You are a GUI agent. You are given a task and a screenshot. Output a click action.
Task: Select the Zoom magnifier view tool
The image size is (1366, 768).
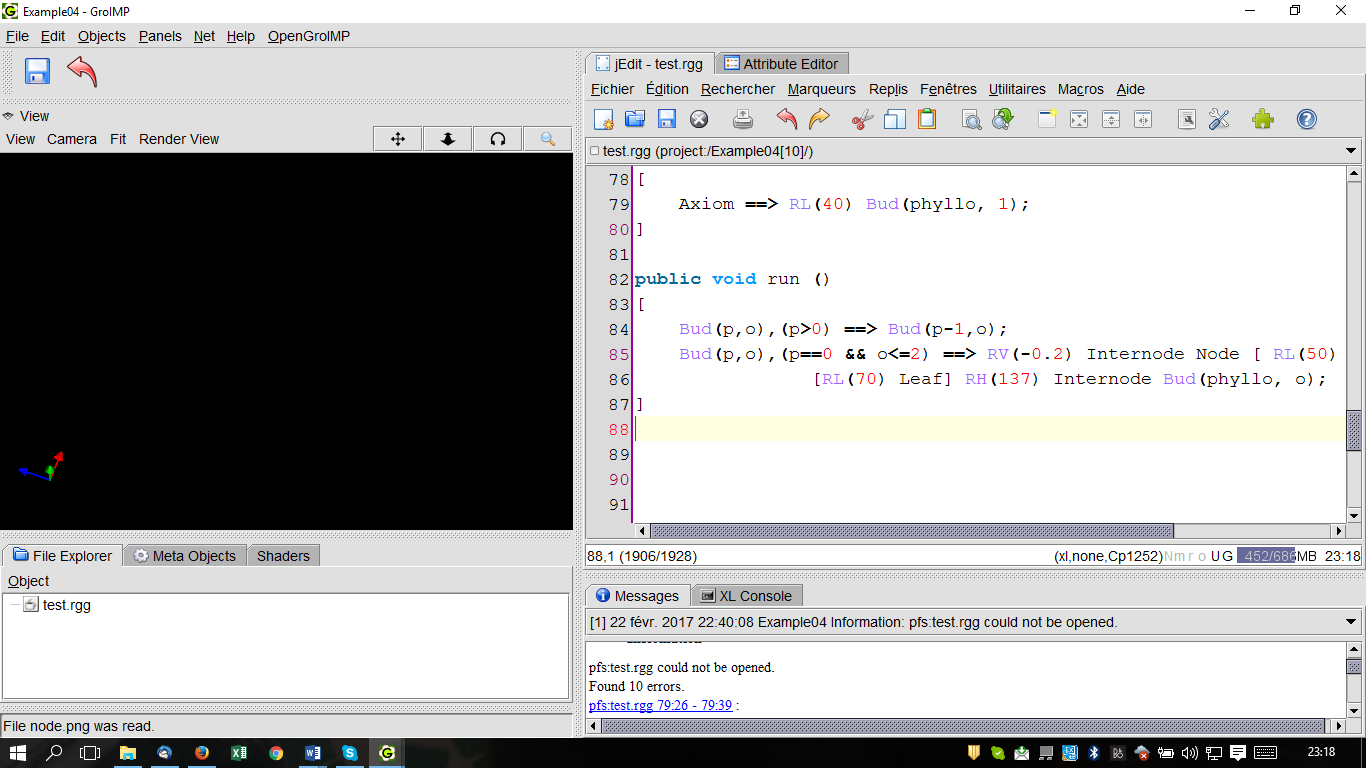[547, 139]
